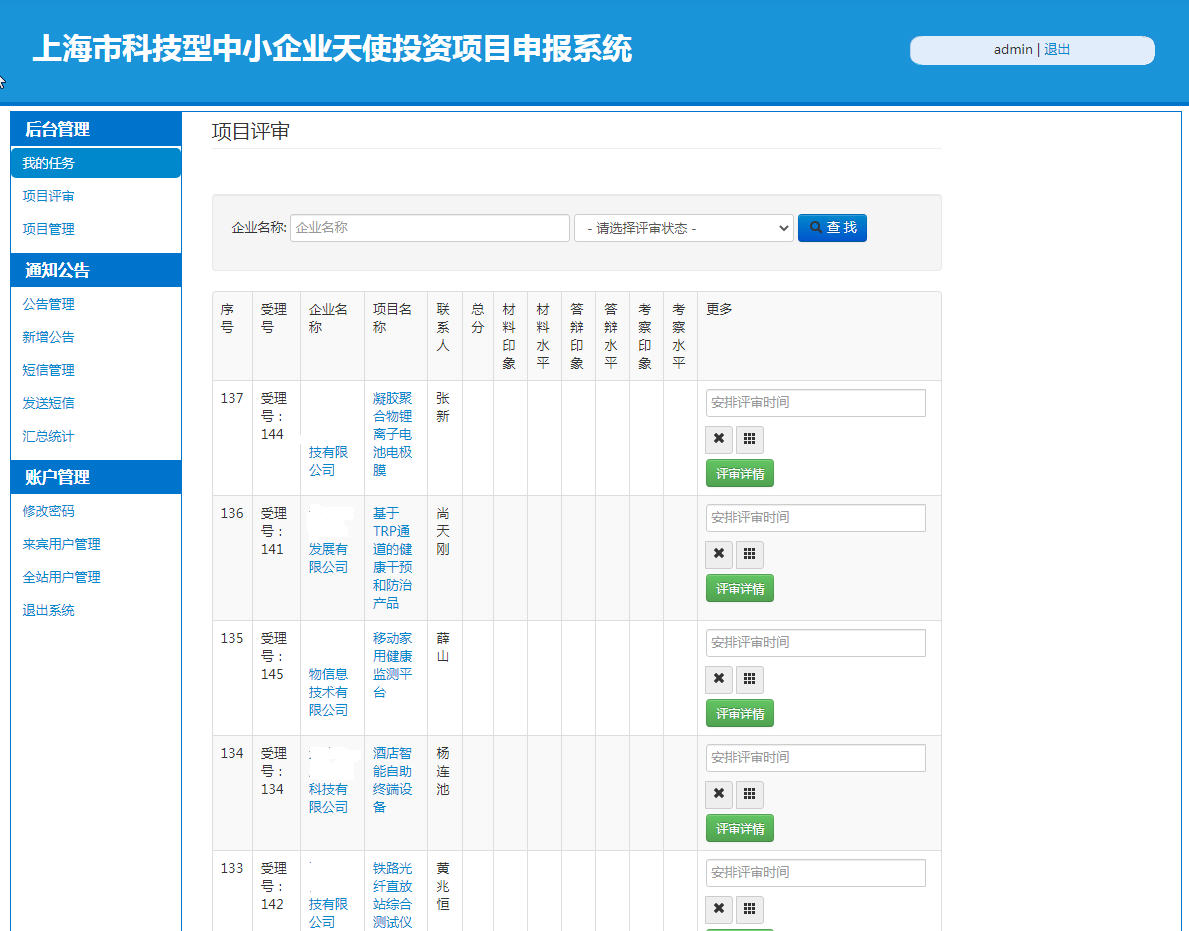
Task: Click the X clear icon in row 135
Action: (719, 679)
